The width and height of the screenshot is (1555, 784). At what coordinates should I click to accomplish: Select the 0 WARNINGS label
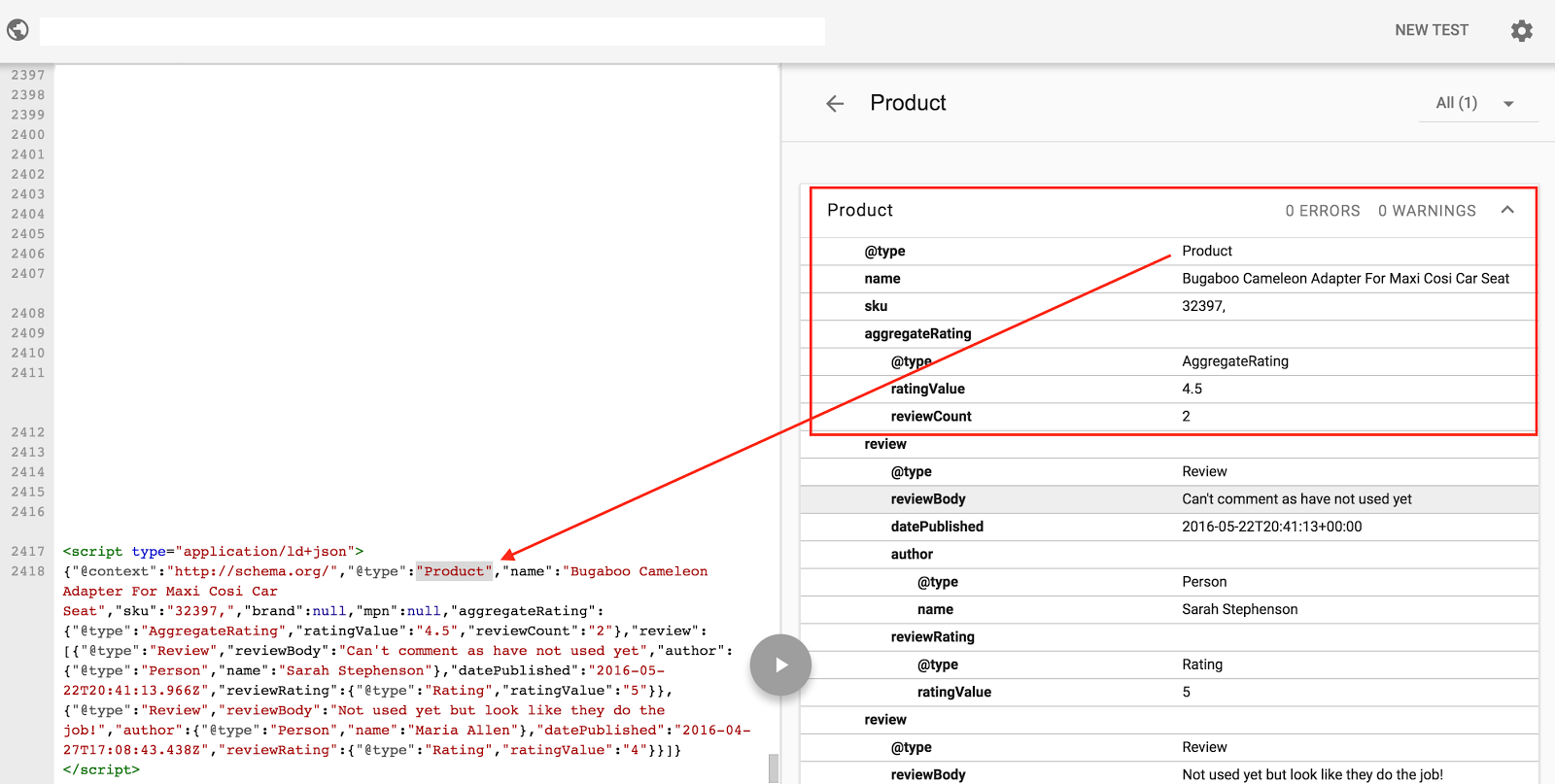1427,211
